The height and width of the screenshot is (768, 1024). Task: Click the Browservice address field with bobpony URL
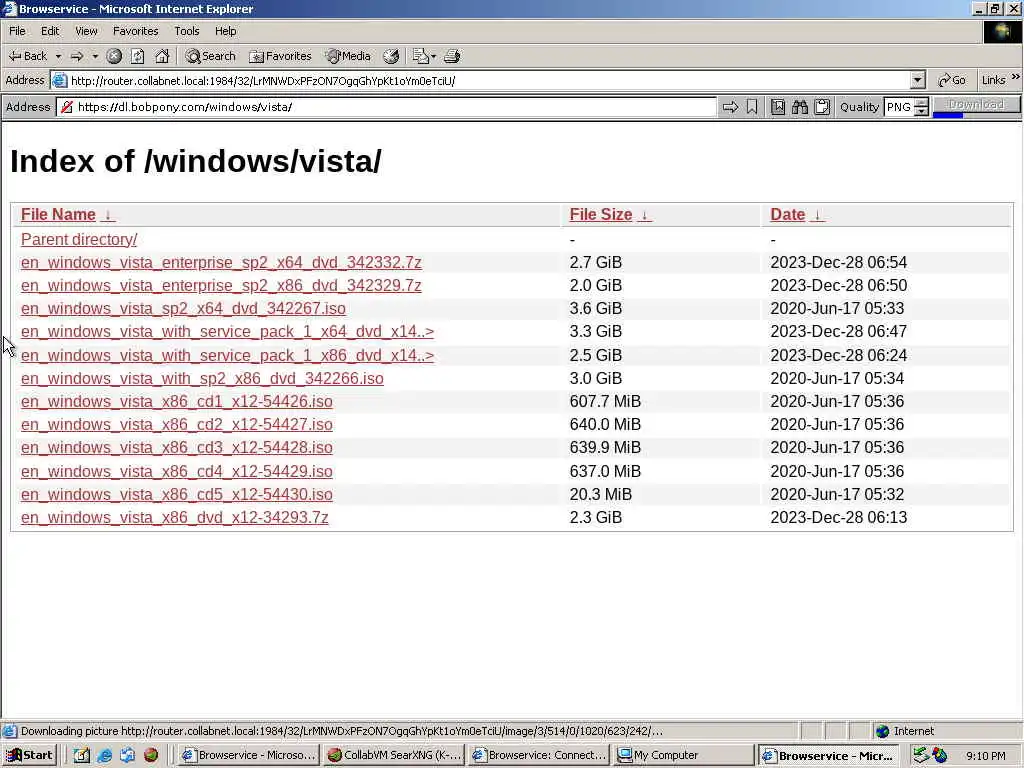point(387,107)
